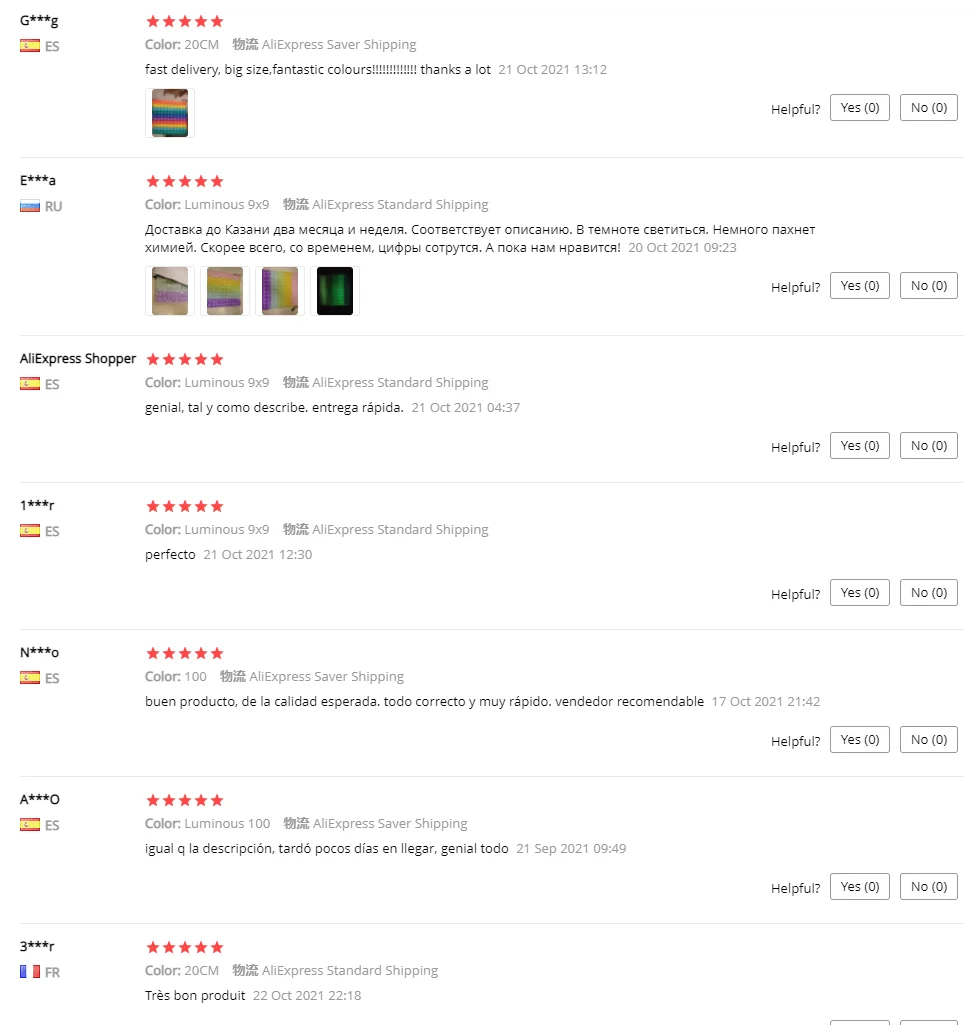Click Spain flag icon beside G***g
This screenshot has width=977, height=1025.
(x=30, y=46)
